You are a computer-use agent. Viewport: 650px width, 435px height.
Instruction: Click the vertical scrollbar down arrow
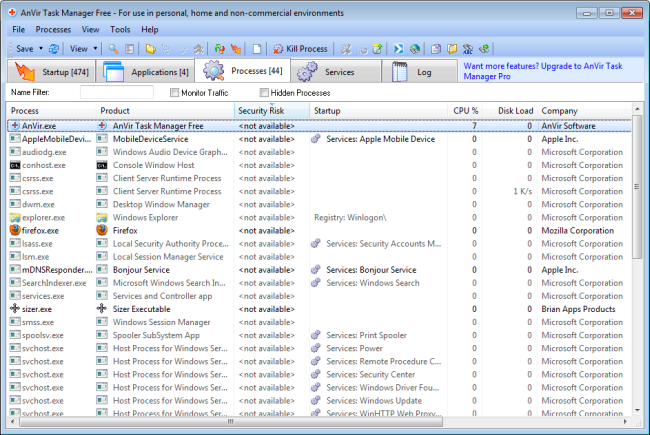pos(637,410)
